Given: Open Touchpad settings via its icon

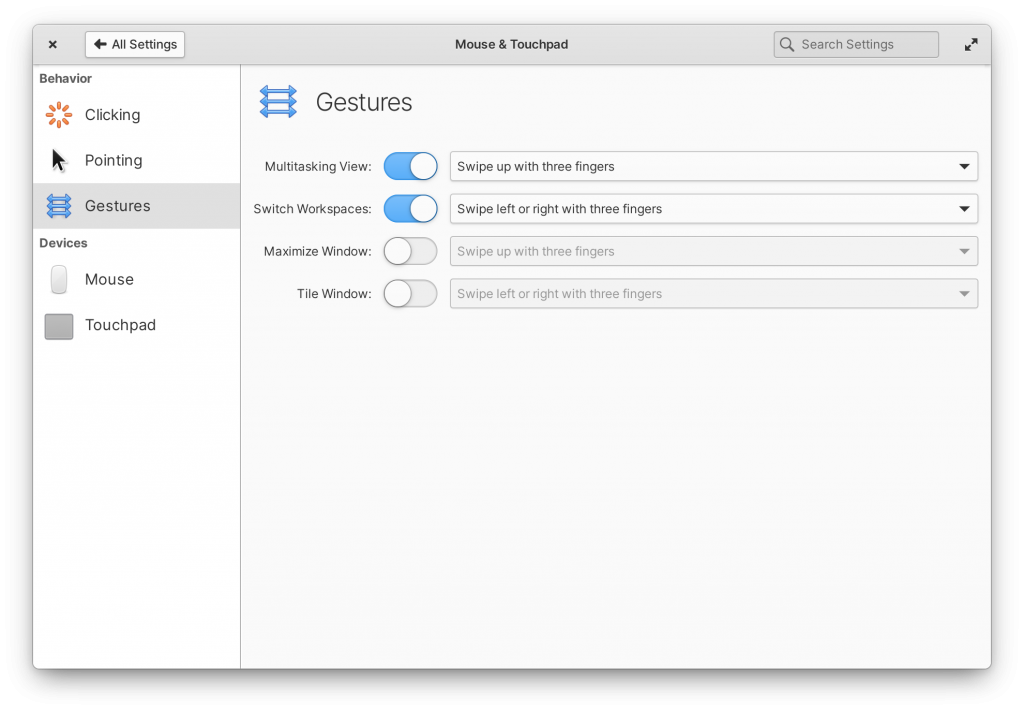Looking at the screenshot, I should coord(58,325).
